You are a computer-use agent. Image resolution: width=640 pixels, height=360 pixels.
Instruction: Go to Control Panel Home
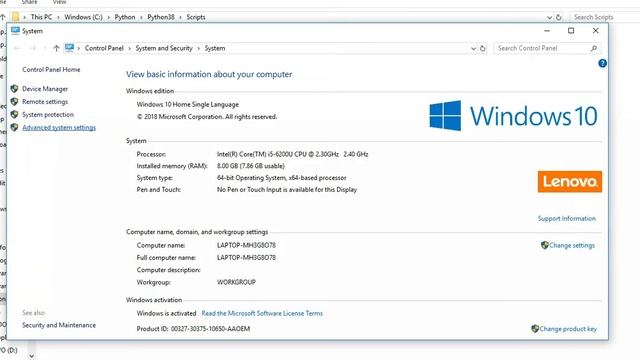pos(51,69)
